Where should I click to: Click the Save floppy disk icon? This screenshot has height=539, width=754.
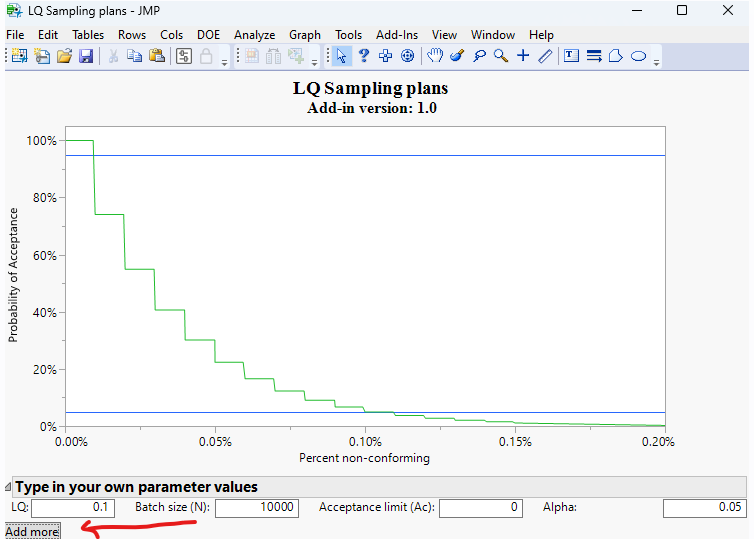tap(86, 56)
